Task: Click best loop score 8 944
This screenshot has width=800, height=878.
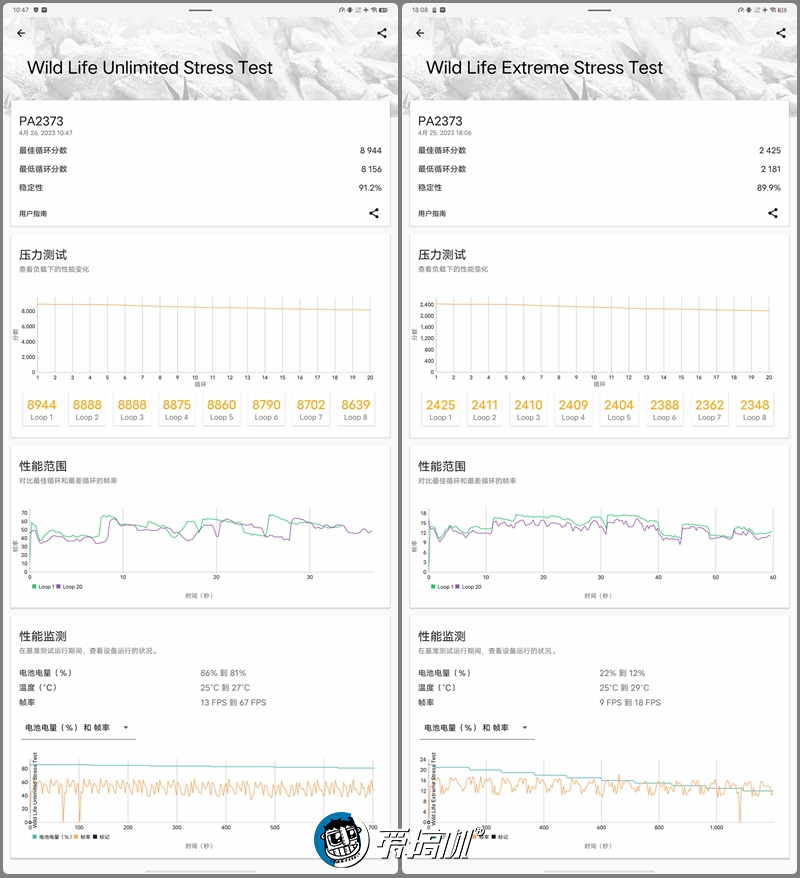Action: point(371,151)
